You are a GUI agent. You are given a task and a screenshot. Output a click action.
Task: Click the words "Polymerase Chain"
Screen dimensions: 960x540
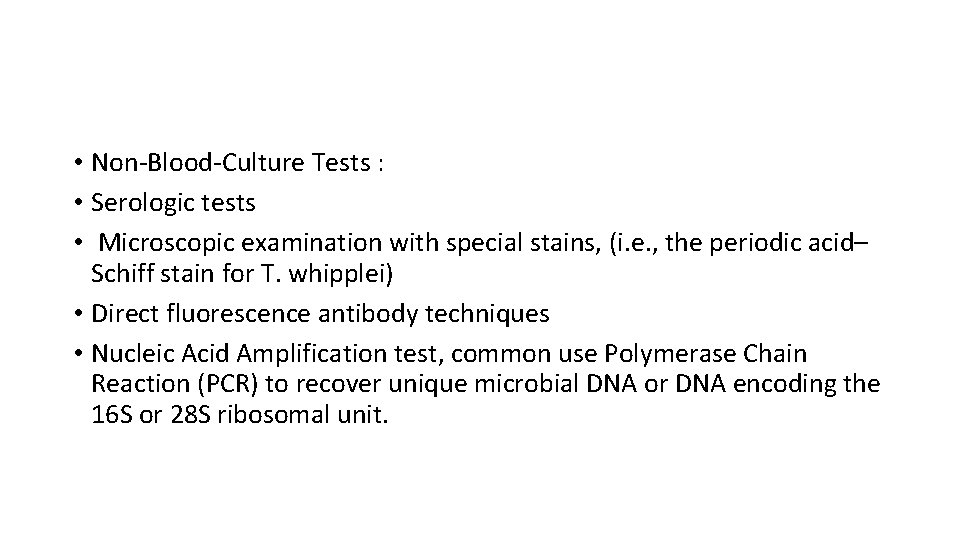pyautogui.click(x=717, y=354)
